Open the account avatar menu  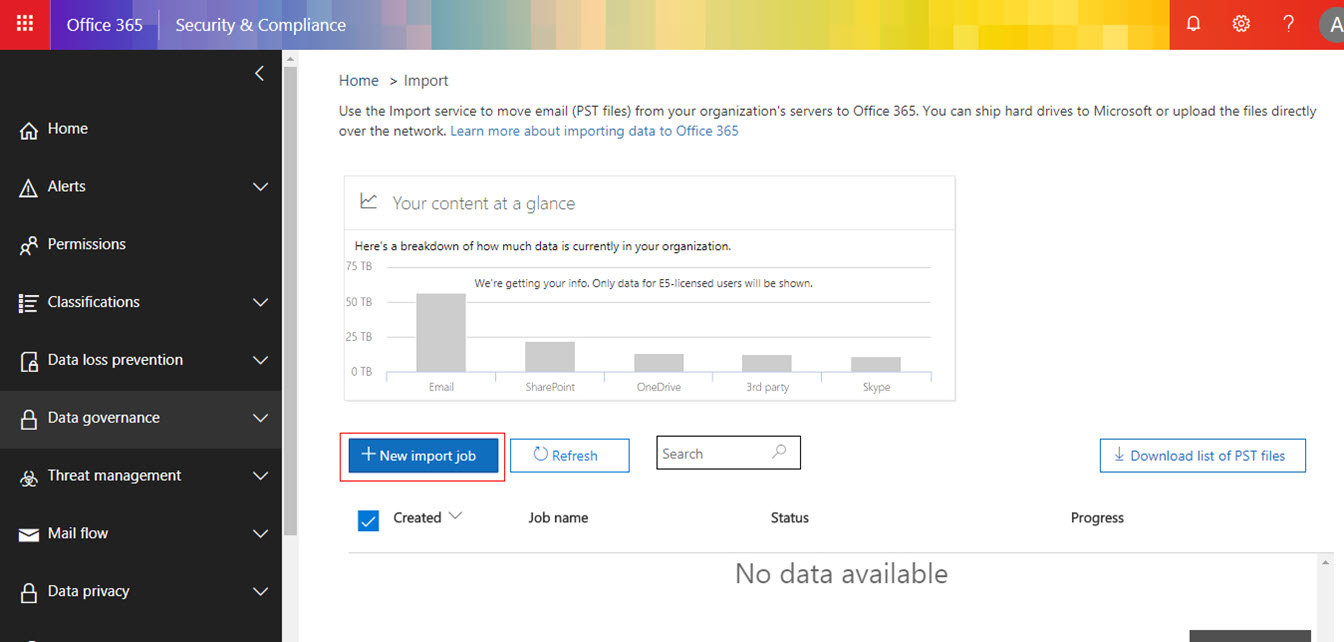[x=1331, y=24]
